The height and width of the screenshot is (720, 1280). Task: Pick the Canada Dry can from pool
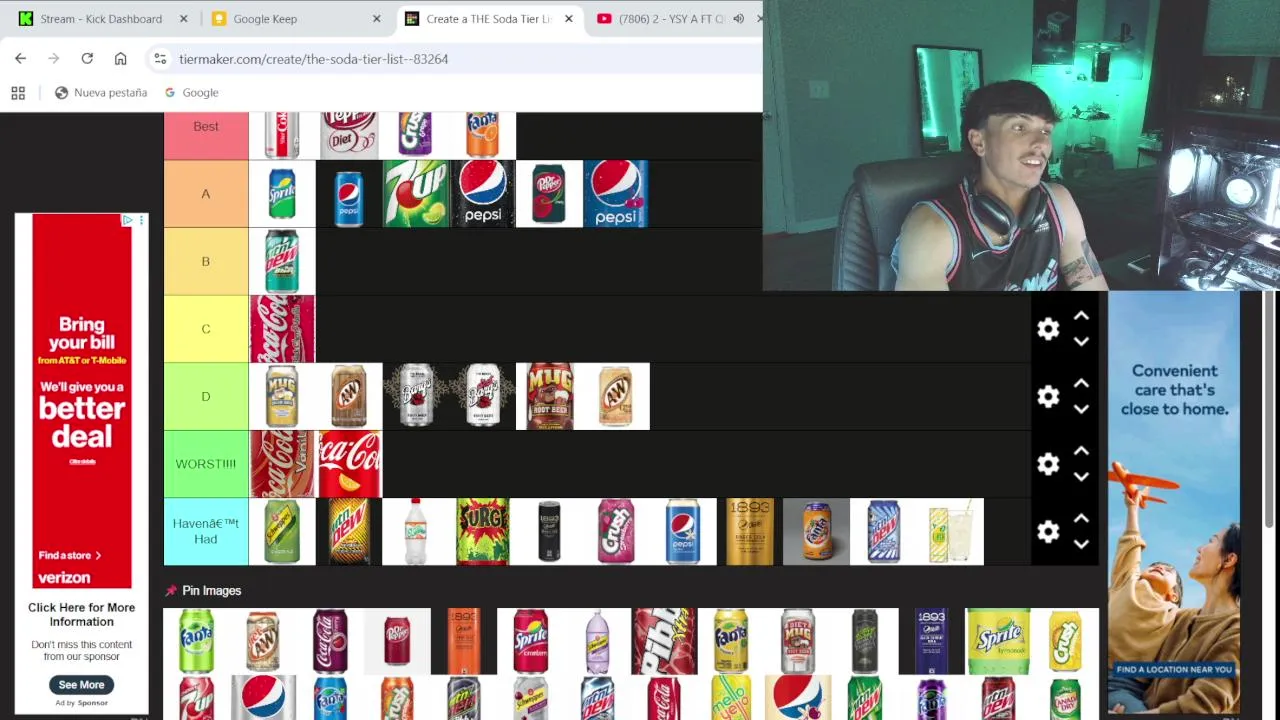pos(1065,698)
